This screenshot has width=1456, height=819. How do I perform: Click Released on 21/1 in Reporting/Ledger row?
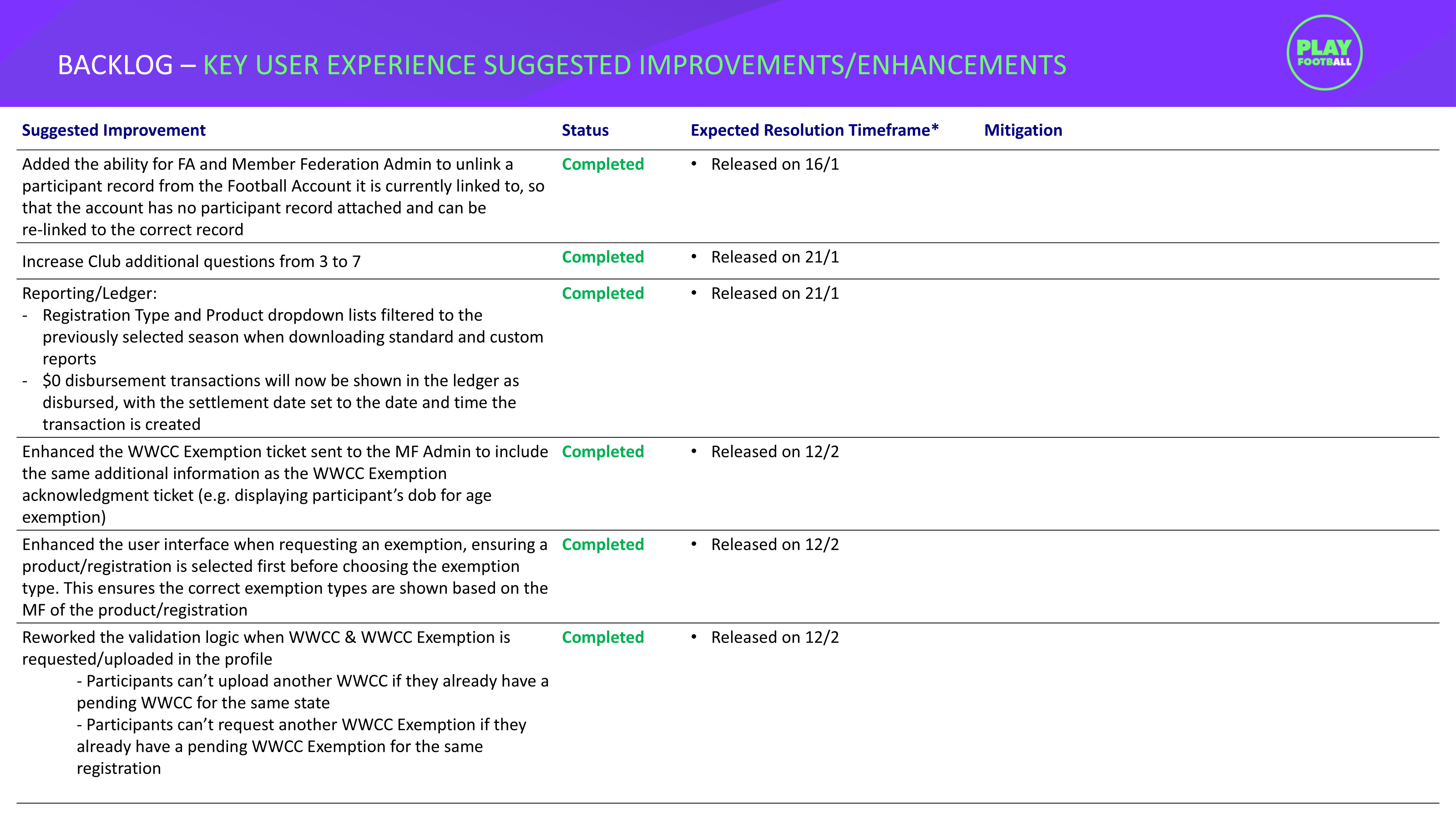coord(774,293)
